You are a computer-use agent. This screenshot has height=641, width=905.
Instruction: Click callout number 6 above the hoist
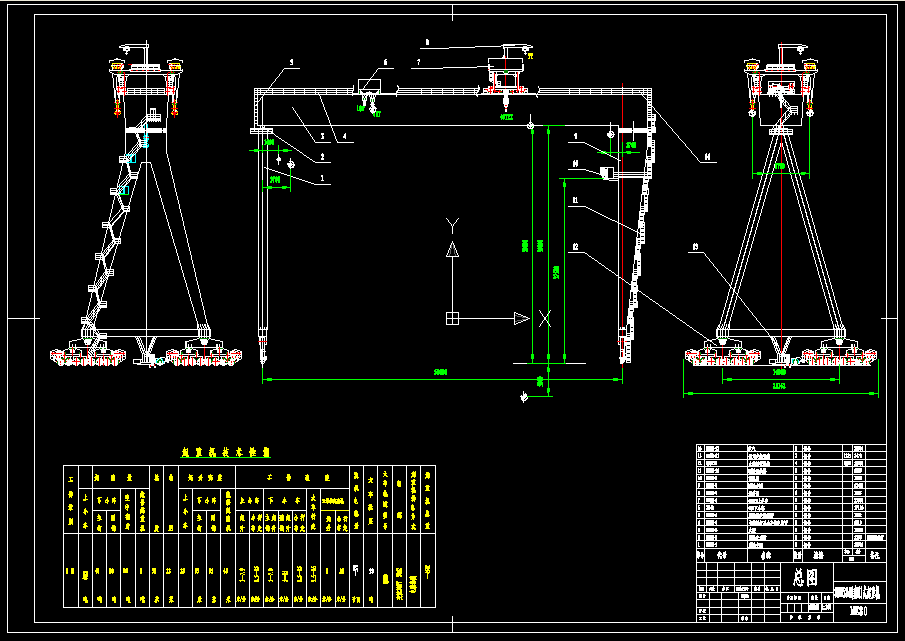point(386,62)
